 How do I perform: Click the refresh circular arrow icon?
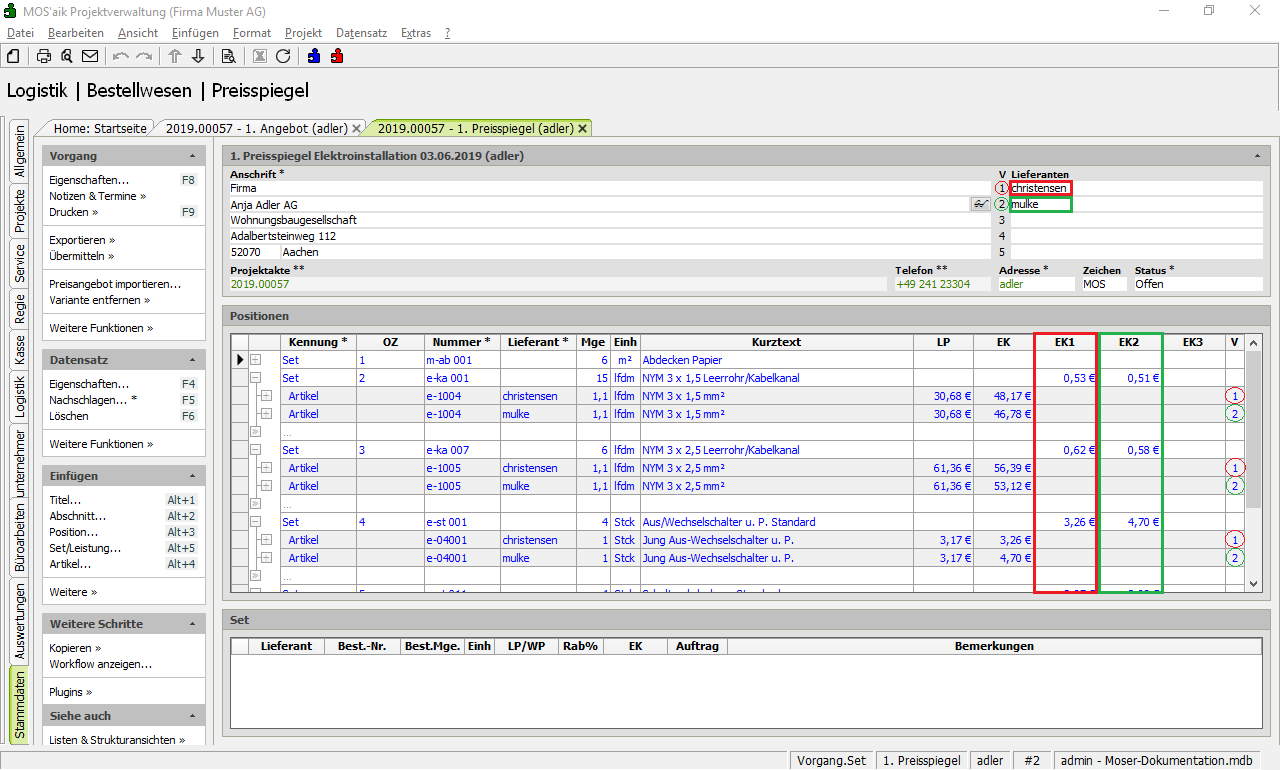click(x=283, y=56)
